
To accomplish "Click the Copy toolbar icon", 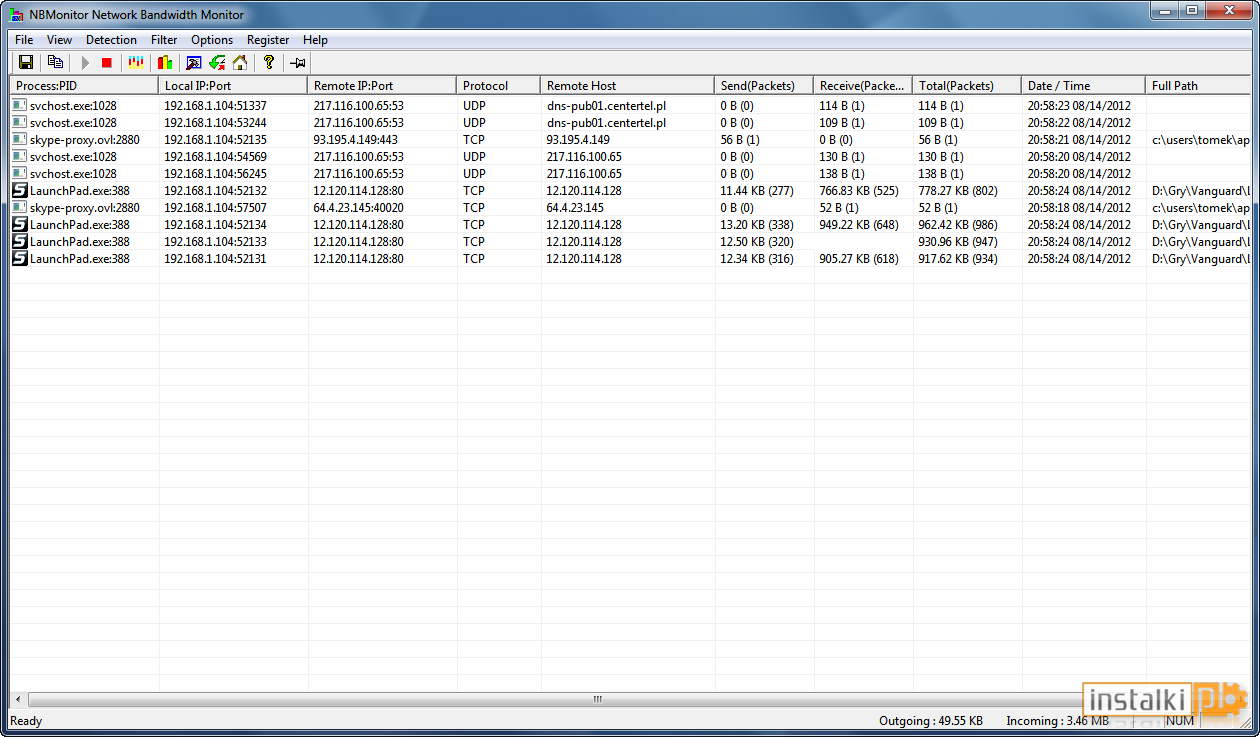I will point(56,62).
